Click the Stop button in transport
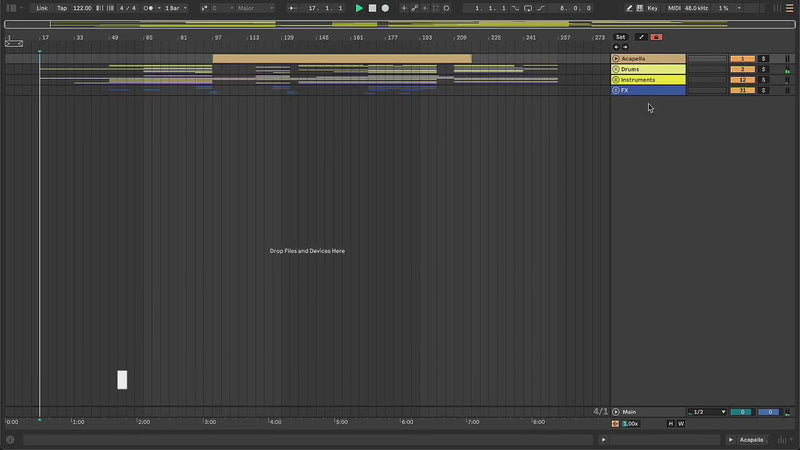800x450 pixels. coord(372,8)
